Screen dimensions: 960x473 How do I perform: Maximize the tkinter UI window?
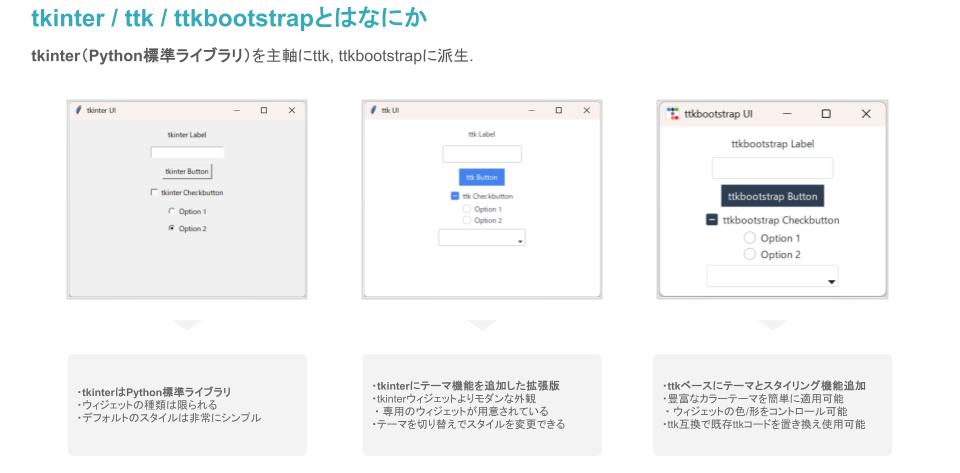click(264, 110)
